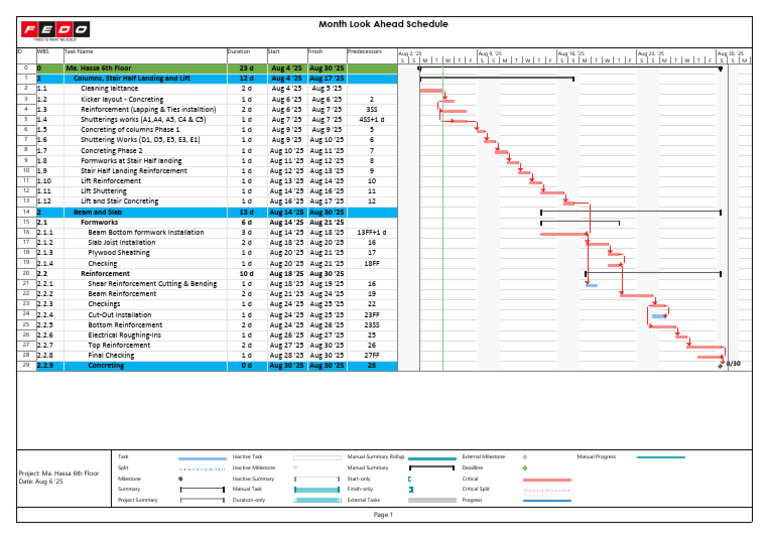Screen dimensions: 768x538
Task: Click the 13FF+1 d predecessor cell
Action: tap(371, 232)
